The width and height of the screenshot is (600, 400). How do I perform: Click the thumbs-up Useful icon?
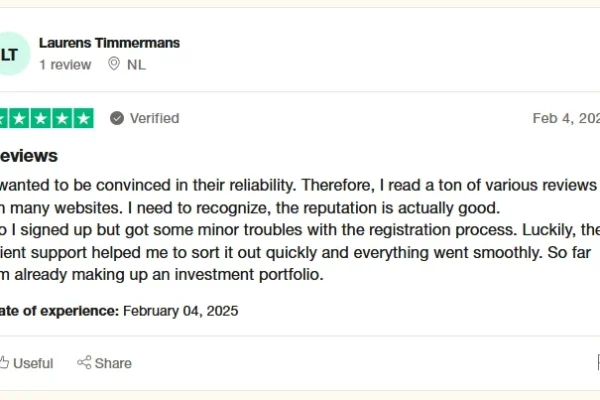[x=4, y=363]
